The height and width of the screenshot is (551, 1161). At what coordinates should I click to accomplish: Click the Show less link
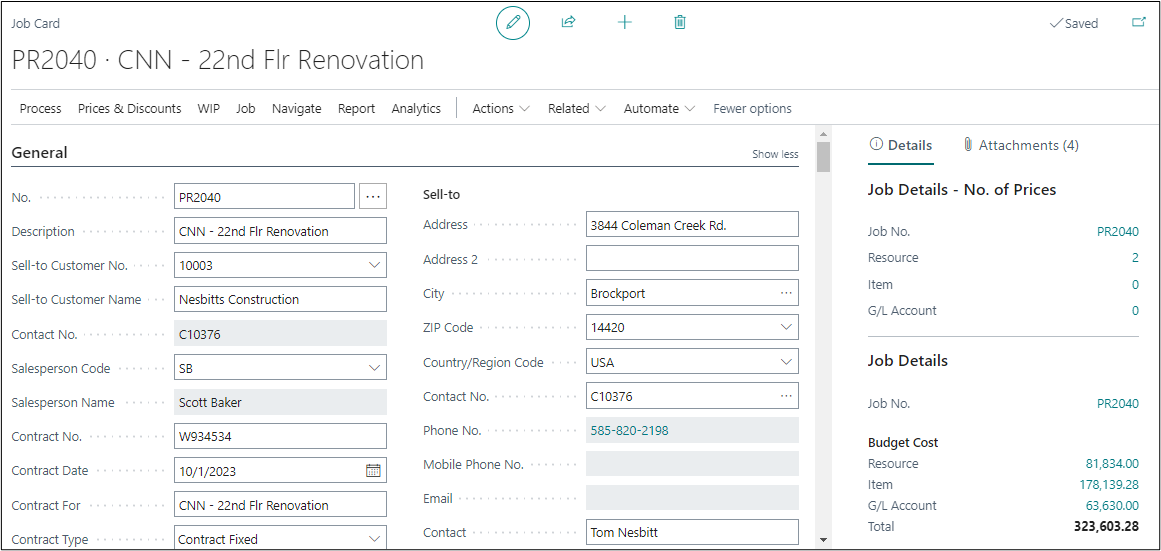pyautogui.click(x=775, y=154)
